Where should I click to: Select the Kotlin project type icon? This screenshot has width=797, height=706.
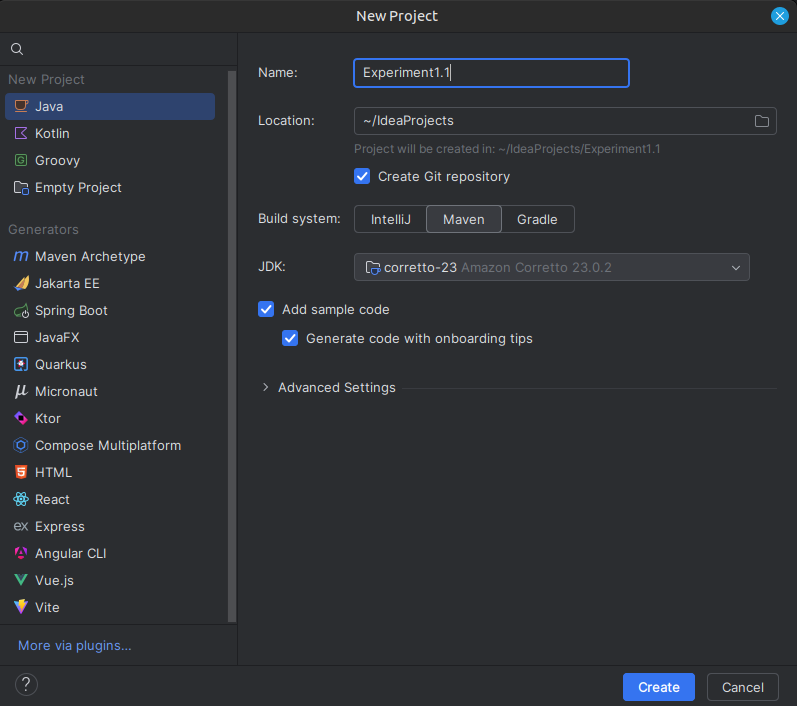click(x=21, y=133)
